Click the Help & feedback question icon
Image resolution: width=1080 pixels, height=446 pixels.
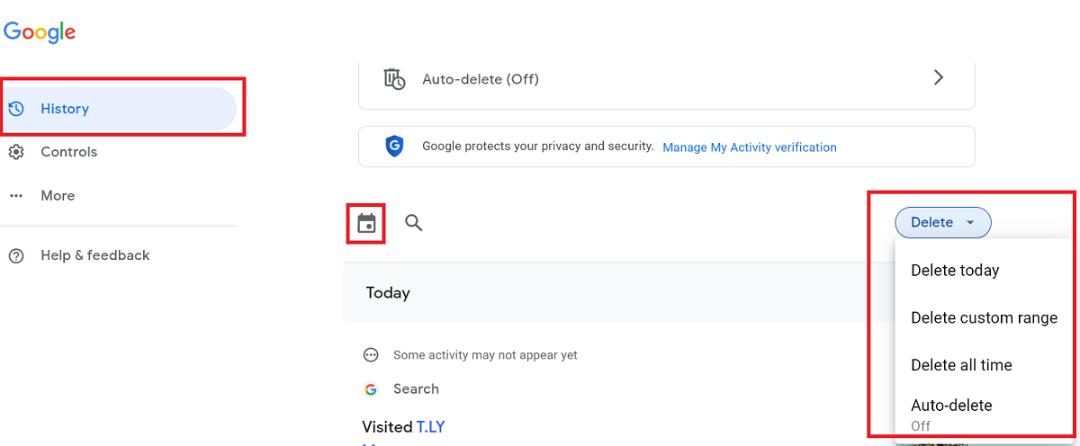(x=16, y=256)
